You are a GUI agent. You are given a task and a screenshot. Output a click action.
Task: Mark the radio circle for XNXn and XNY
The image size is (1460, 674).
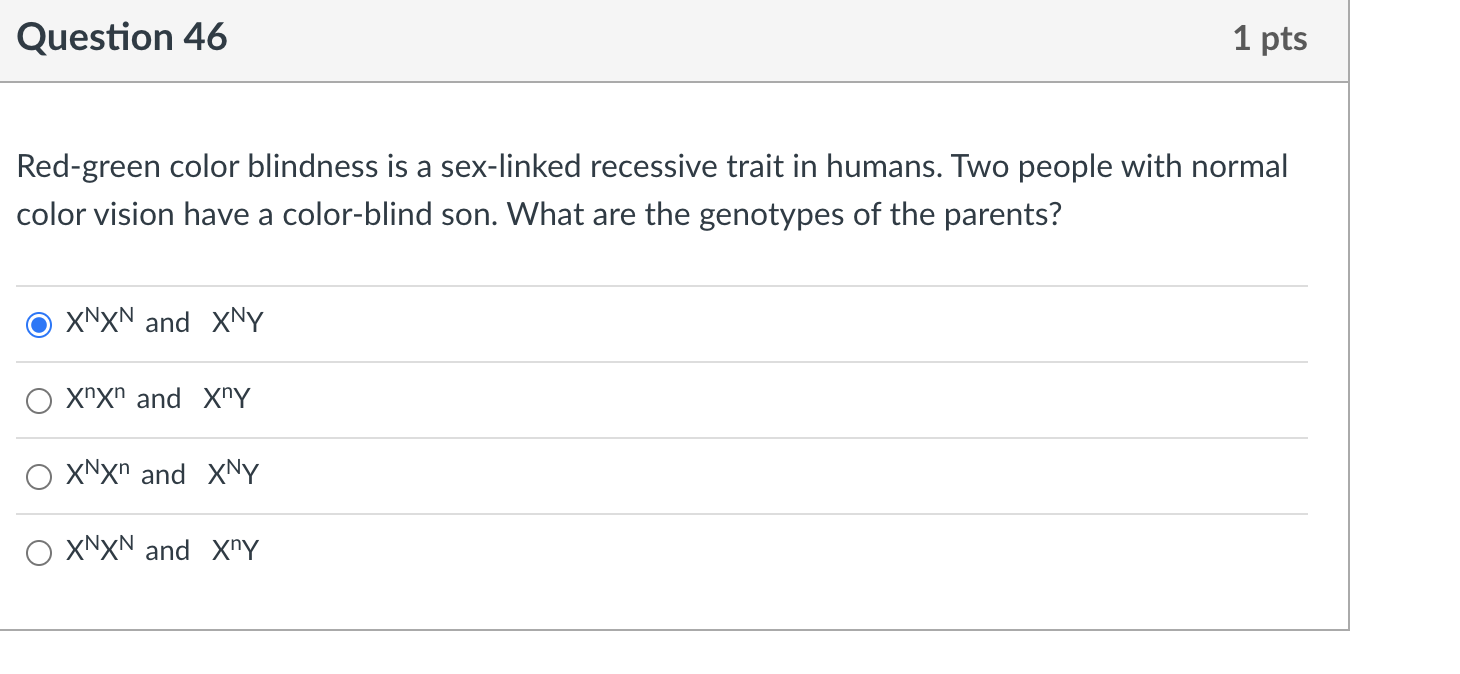coord(39,477)
